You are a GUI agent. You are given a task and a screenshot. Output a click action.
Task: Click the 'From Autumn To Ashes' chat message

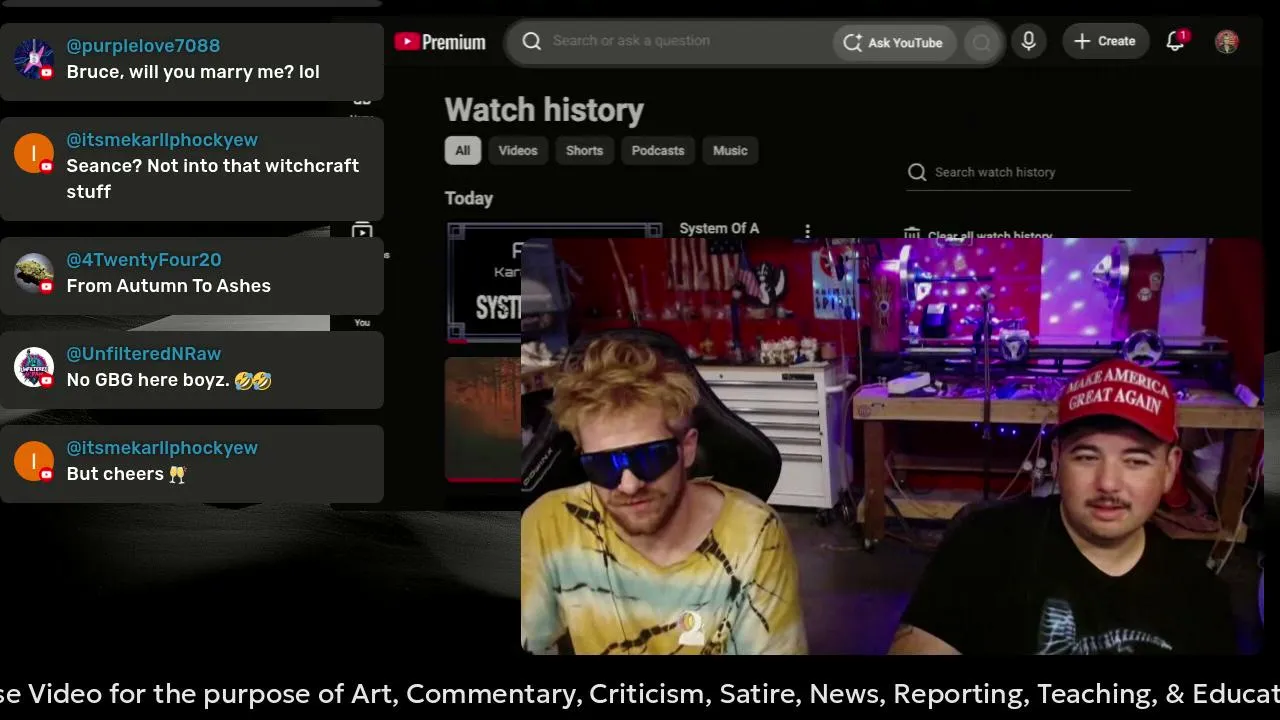[x=169, y=286]
